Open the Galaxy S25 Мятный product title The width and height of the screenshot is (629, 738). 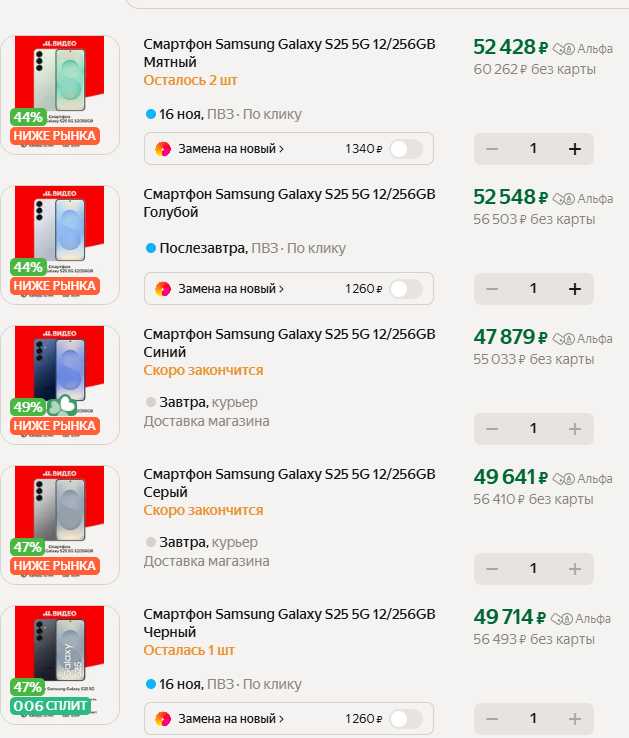tap(289, 53)
